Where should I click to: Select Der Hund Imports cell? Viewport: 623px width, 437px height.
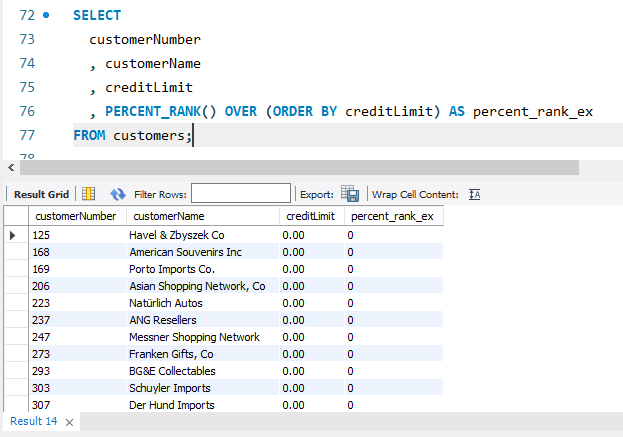[203, 405]
